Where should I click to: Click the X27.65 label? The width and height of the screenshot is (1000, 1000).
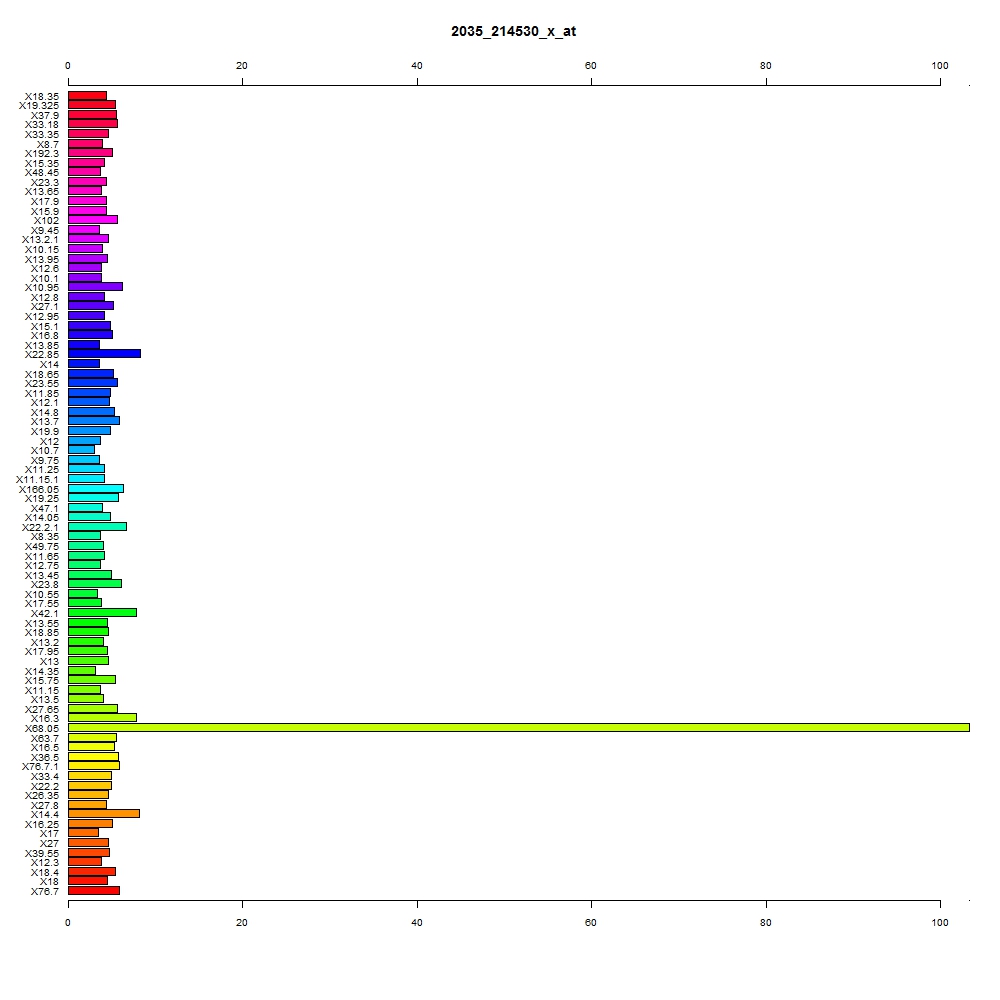41,709
